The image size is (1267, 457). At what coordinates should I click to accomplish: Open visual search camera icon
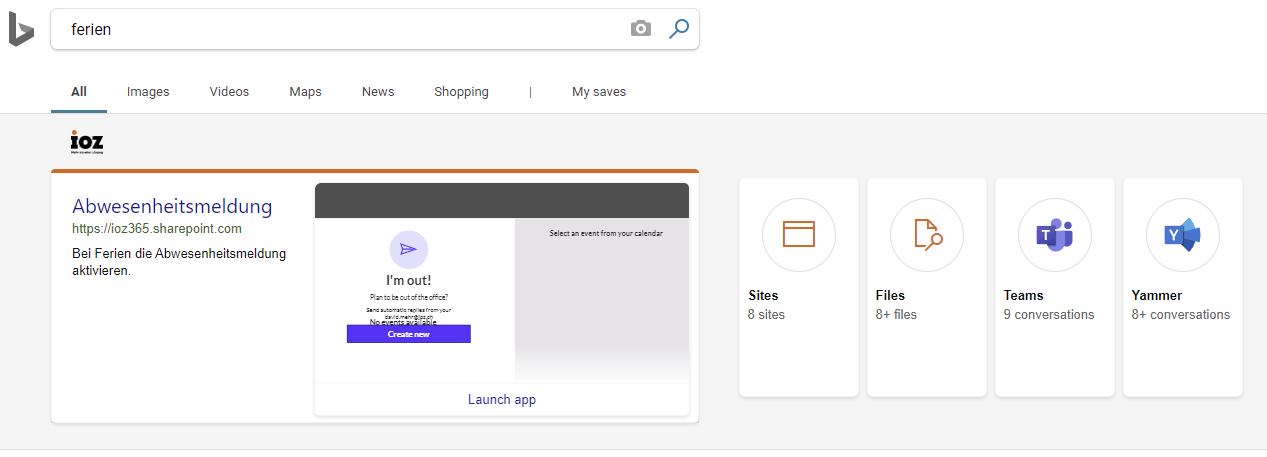tap(641, 29)
